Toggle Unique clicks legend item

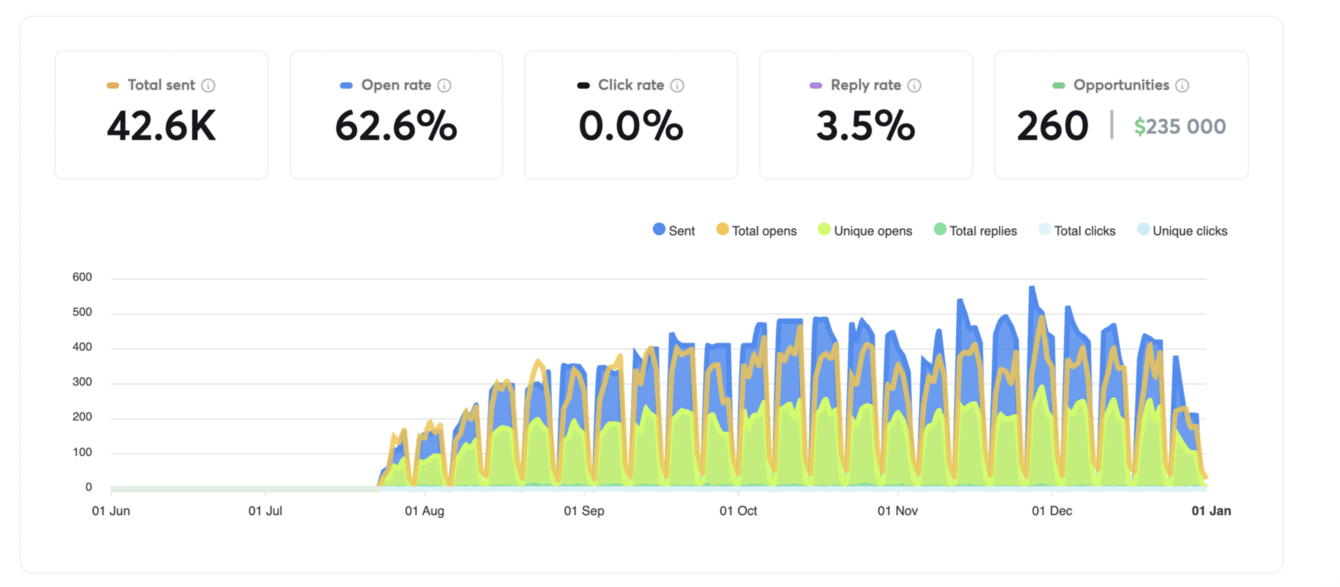pos(1182,230)
